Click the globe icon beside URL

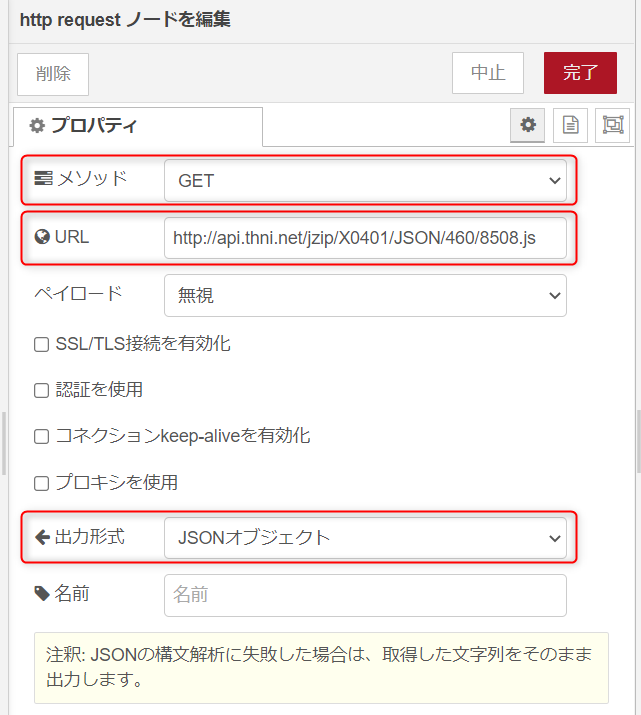coord(42,237)
